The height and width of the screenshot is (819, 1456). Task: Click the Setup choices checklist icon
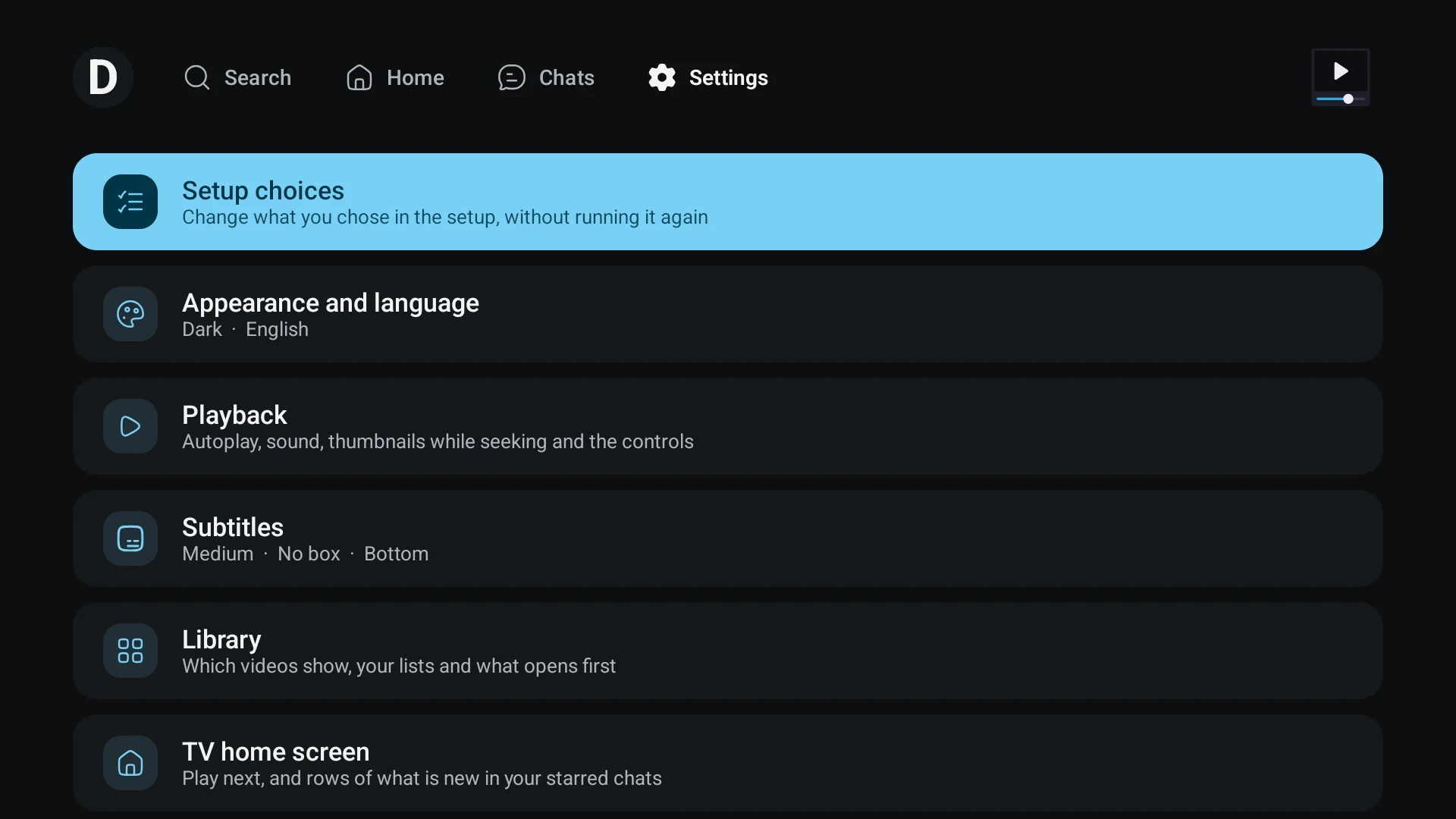click(x=130, y=202)
